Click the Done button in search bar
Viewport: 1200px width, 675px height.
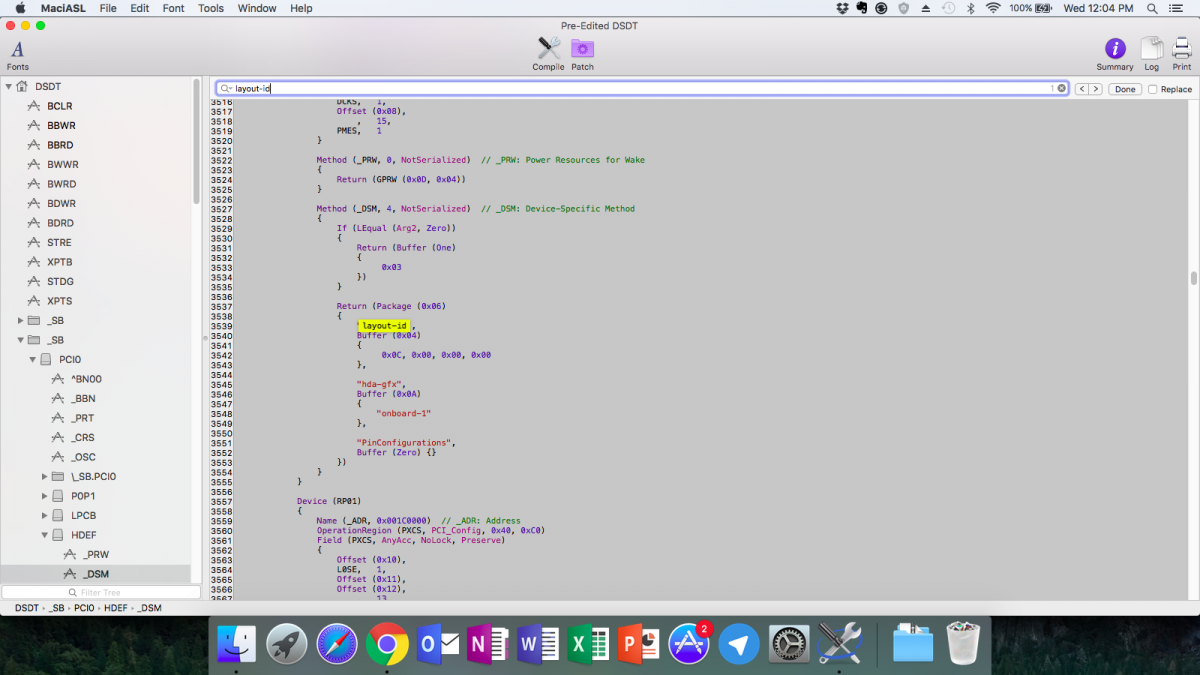pyautogui.click(x=1125, y=89)
